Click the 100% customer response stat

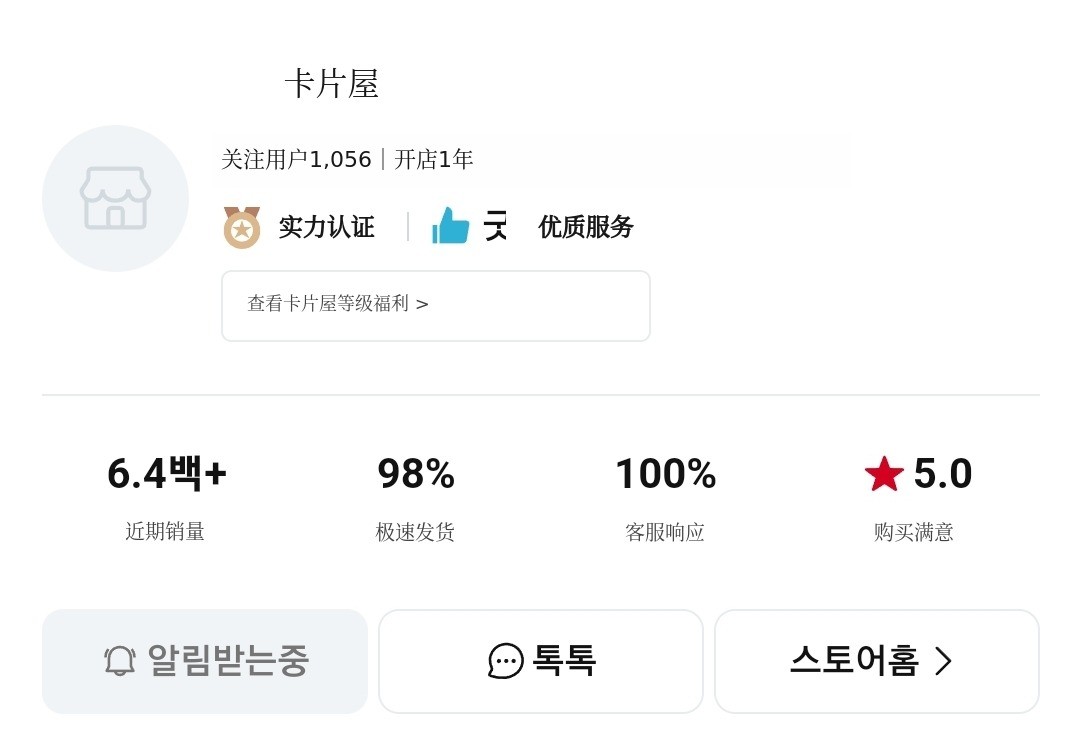(665, 474)
